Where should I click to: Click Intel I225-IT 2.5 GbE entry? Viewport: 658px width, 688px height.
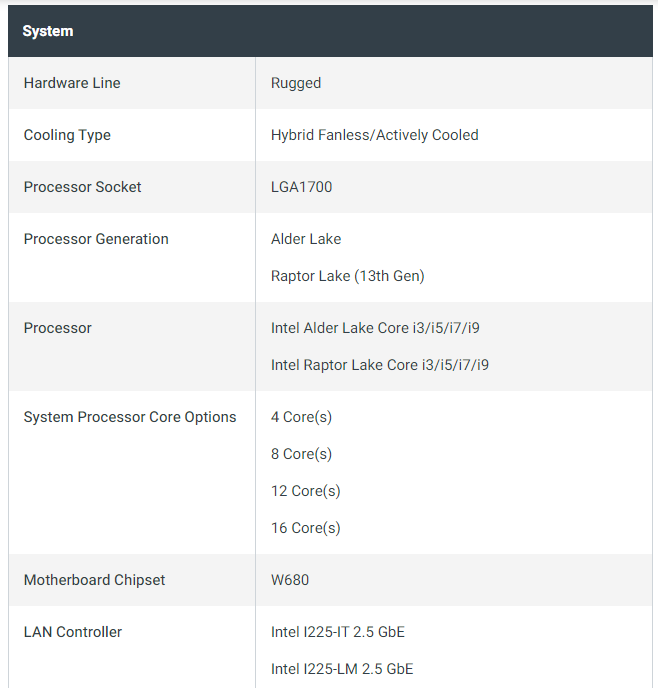[338, 632]
